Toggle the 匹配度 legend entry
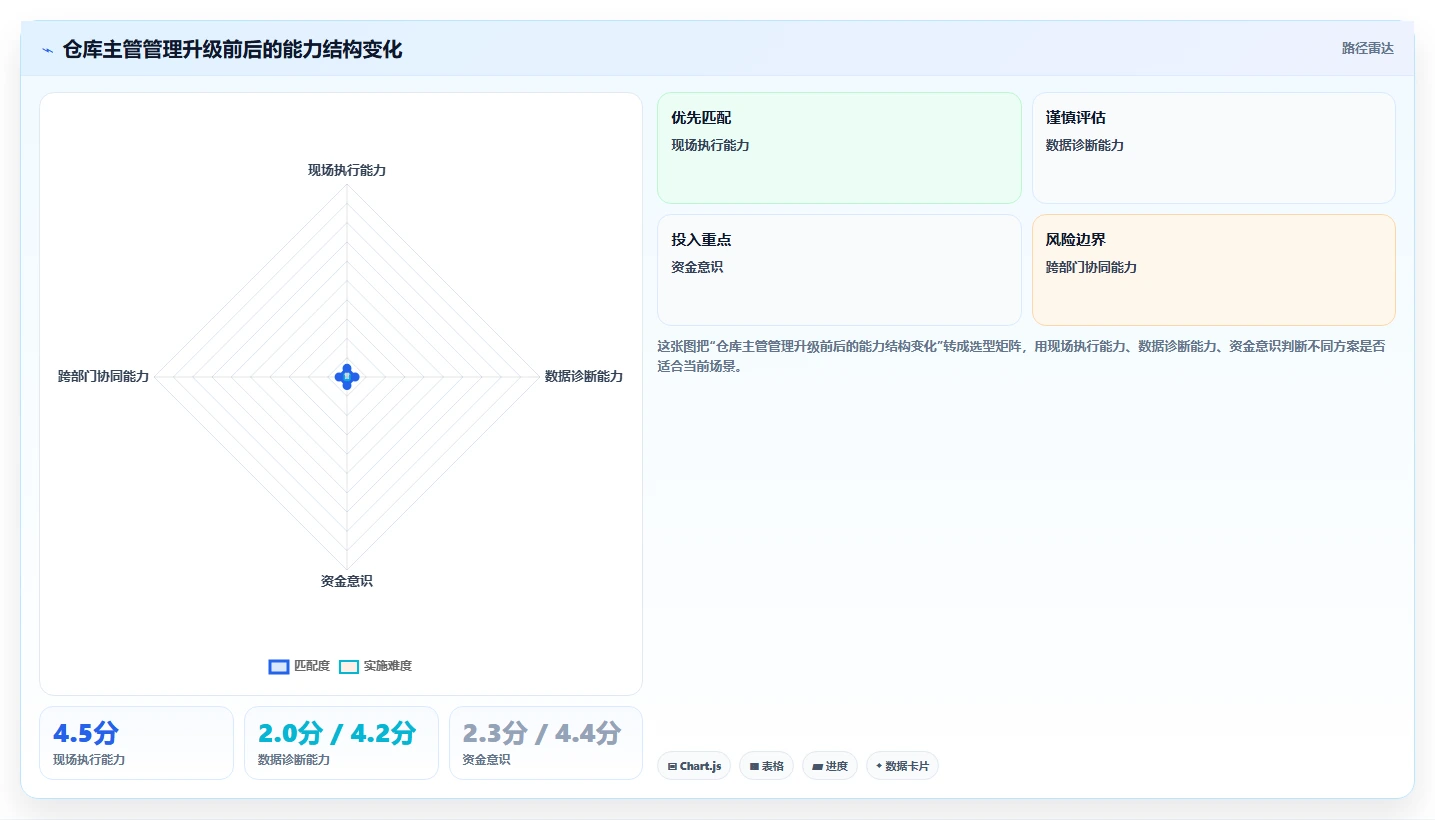1435x820 pixels. [x=299, y=666]
